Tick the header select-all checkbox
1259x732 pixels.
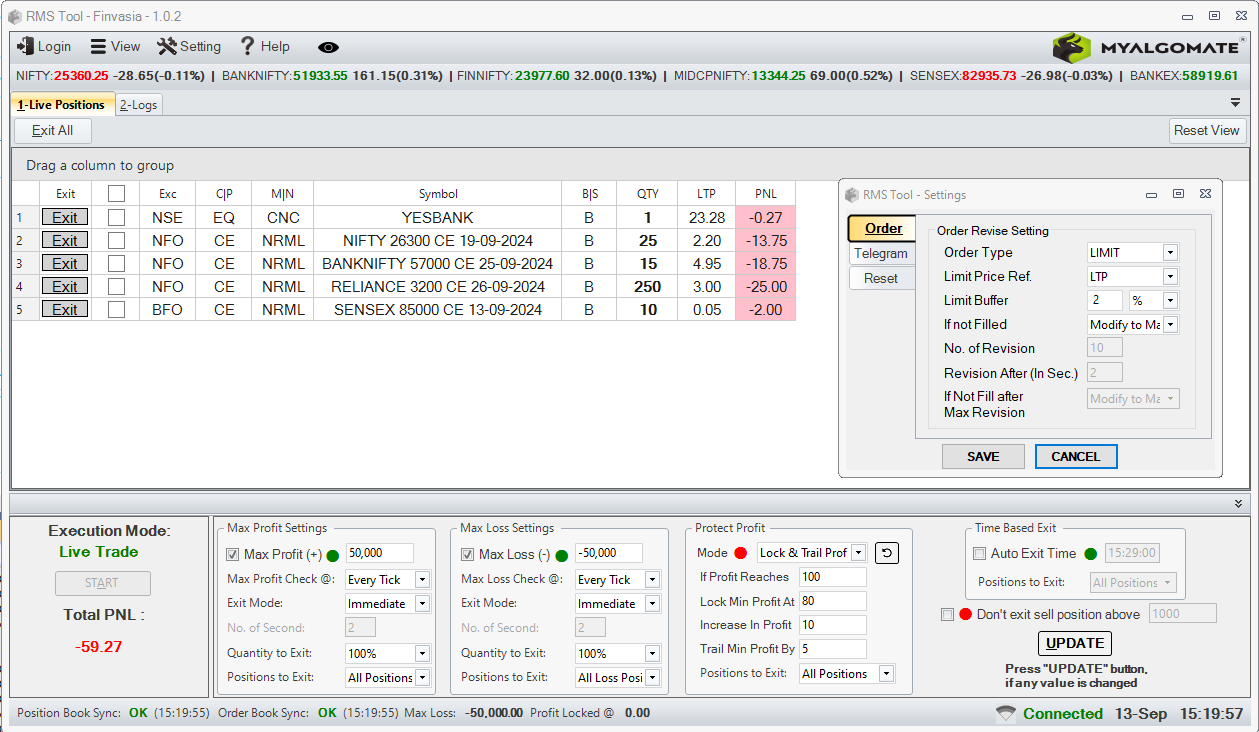tap(117, 194)
